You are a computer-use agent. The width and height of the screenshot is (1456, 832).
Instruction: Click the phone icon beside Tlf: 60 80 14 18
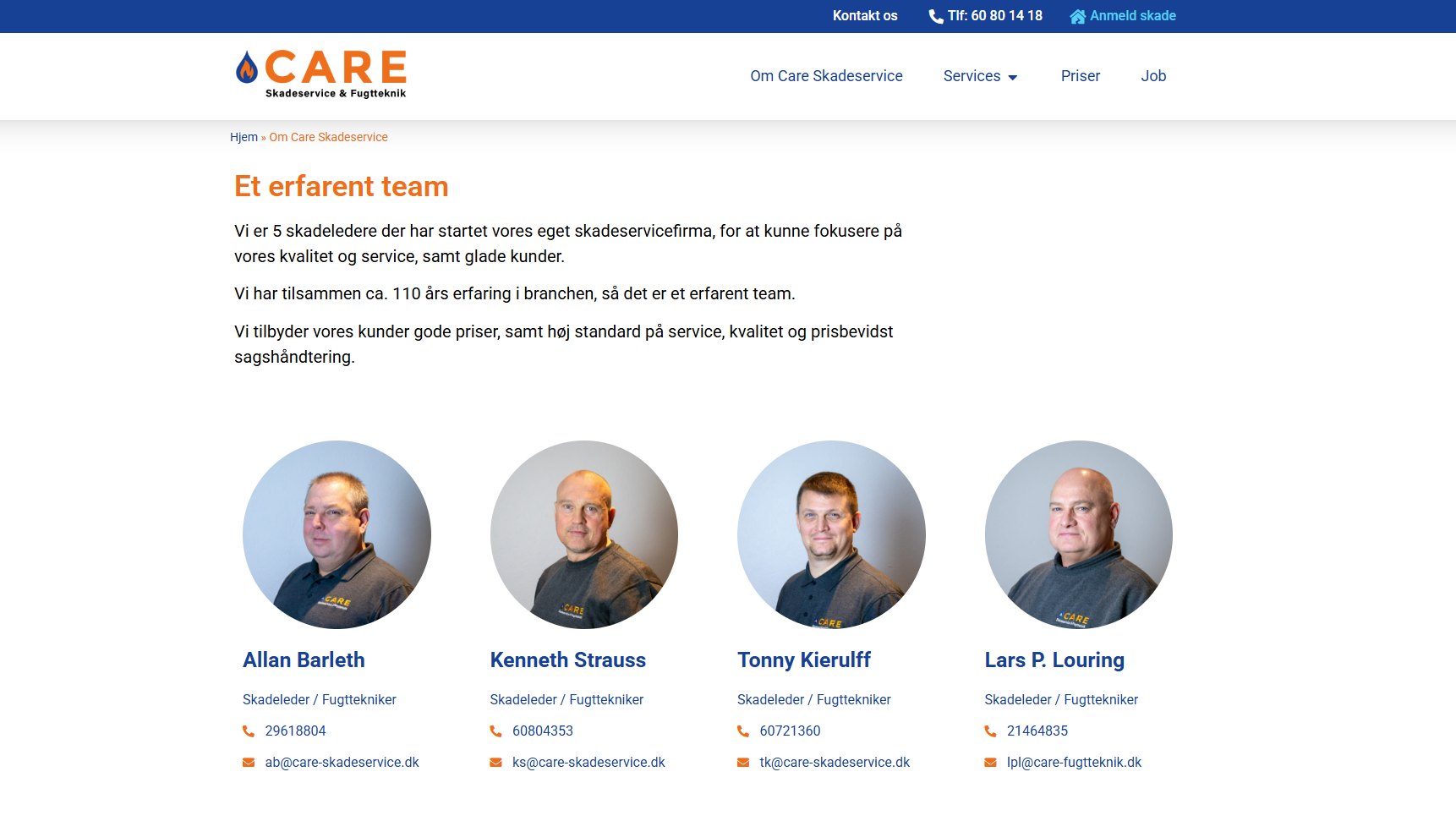936,17
